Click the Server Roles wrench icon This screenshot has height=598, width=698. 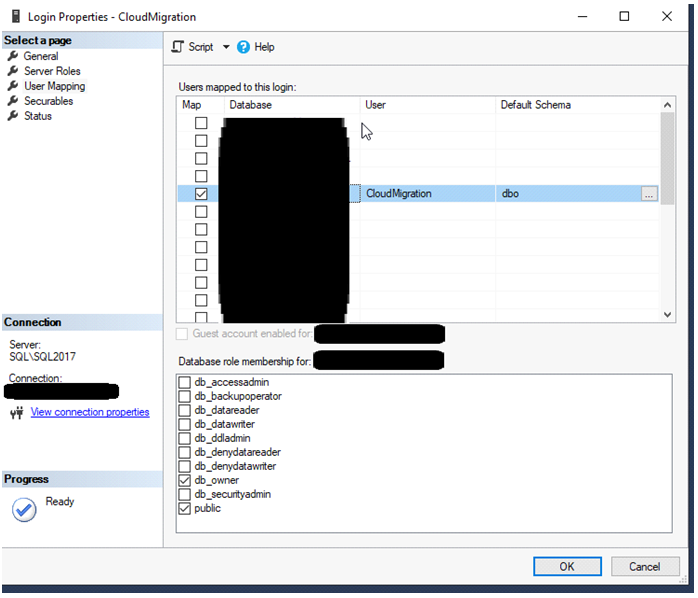(x=13, y=71)
